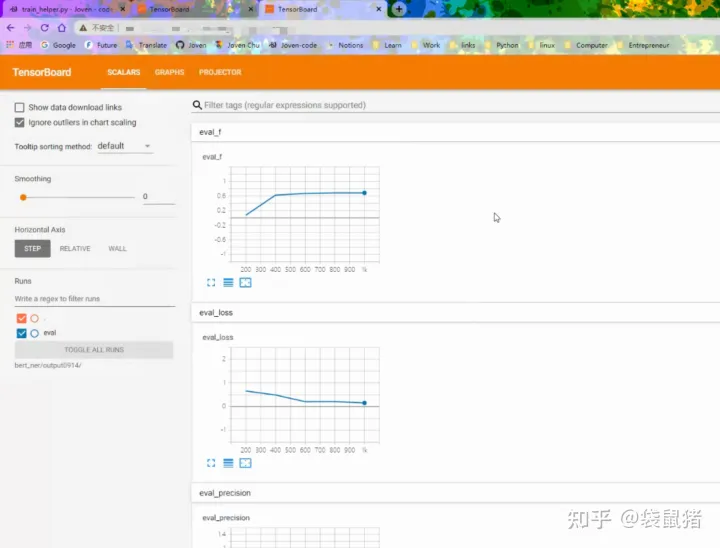Click the browser back arrow

11,28
